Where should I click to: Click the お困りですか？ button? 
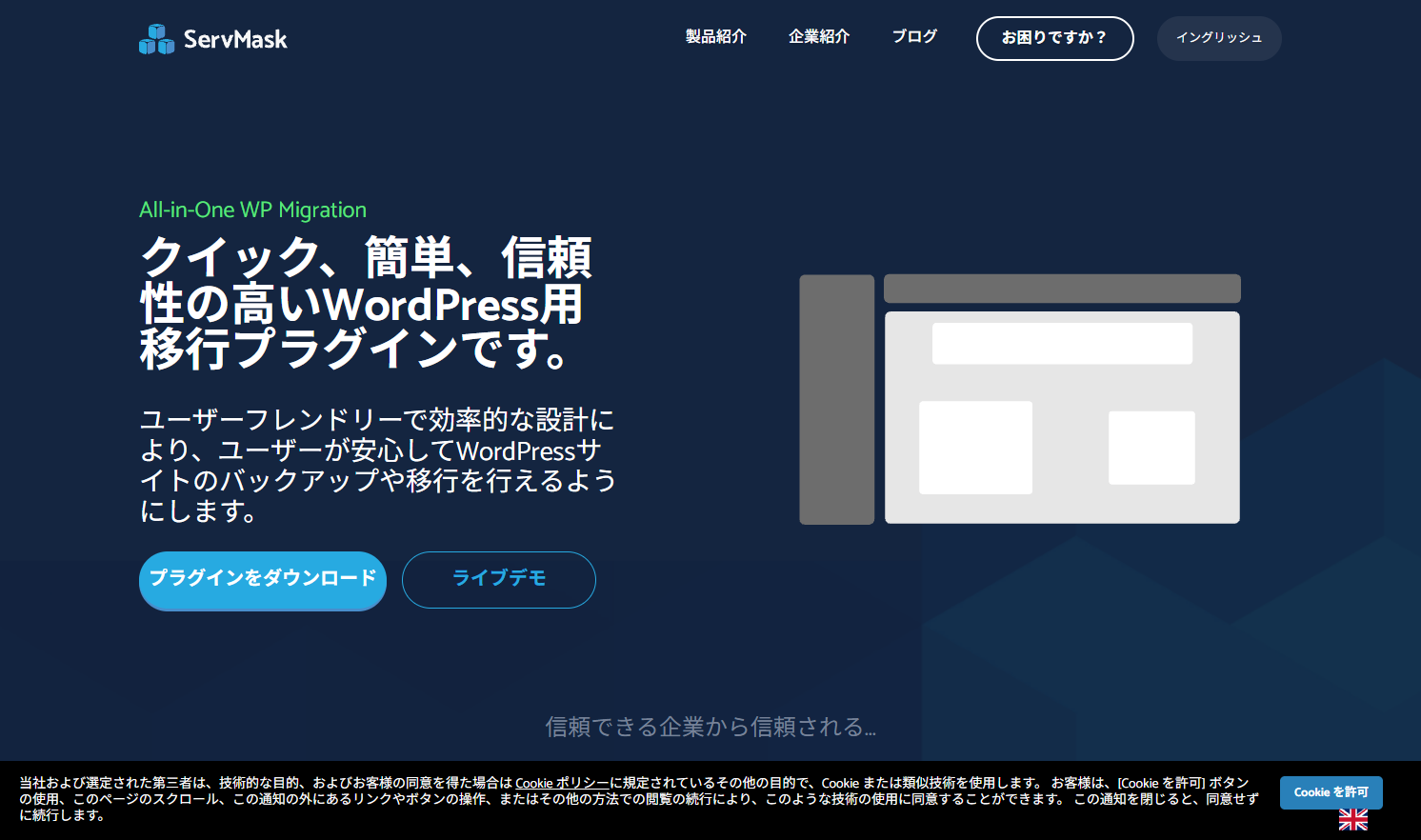[1055, 38]
